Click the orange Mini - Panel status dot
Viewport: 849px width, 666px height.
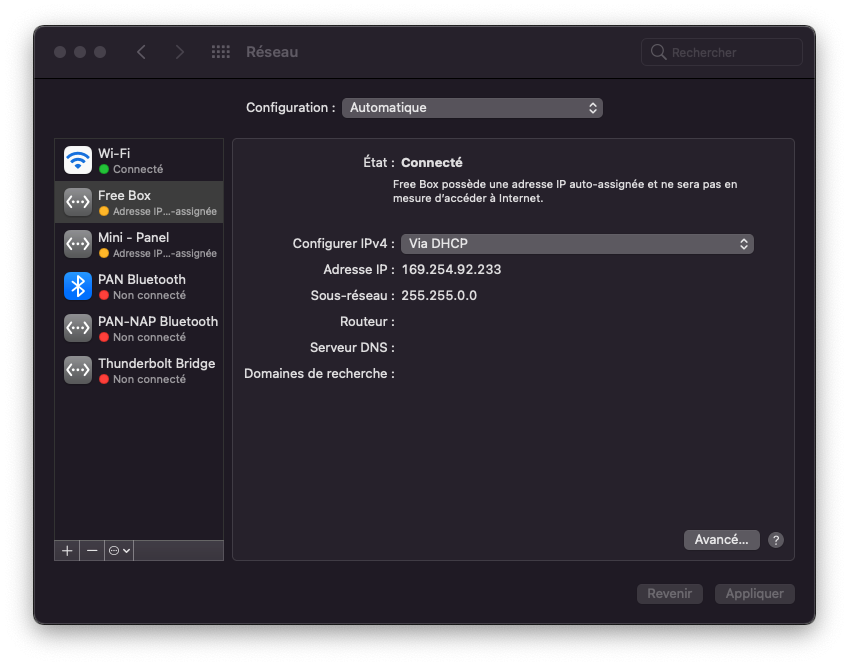click(x=104, y=253)
